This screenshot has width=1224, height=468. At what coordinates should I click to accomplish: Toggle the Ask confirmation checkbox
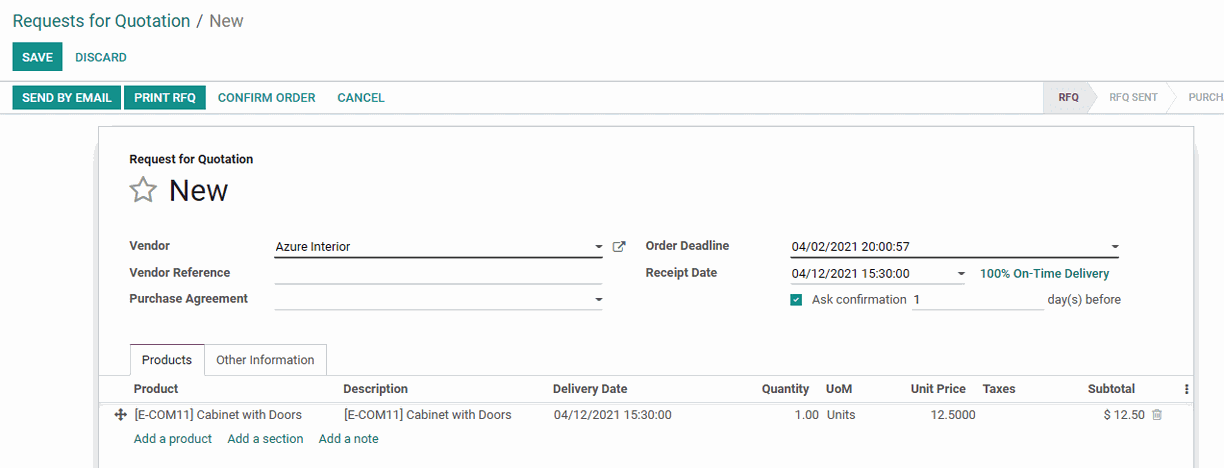(x=796, y=300)
